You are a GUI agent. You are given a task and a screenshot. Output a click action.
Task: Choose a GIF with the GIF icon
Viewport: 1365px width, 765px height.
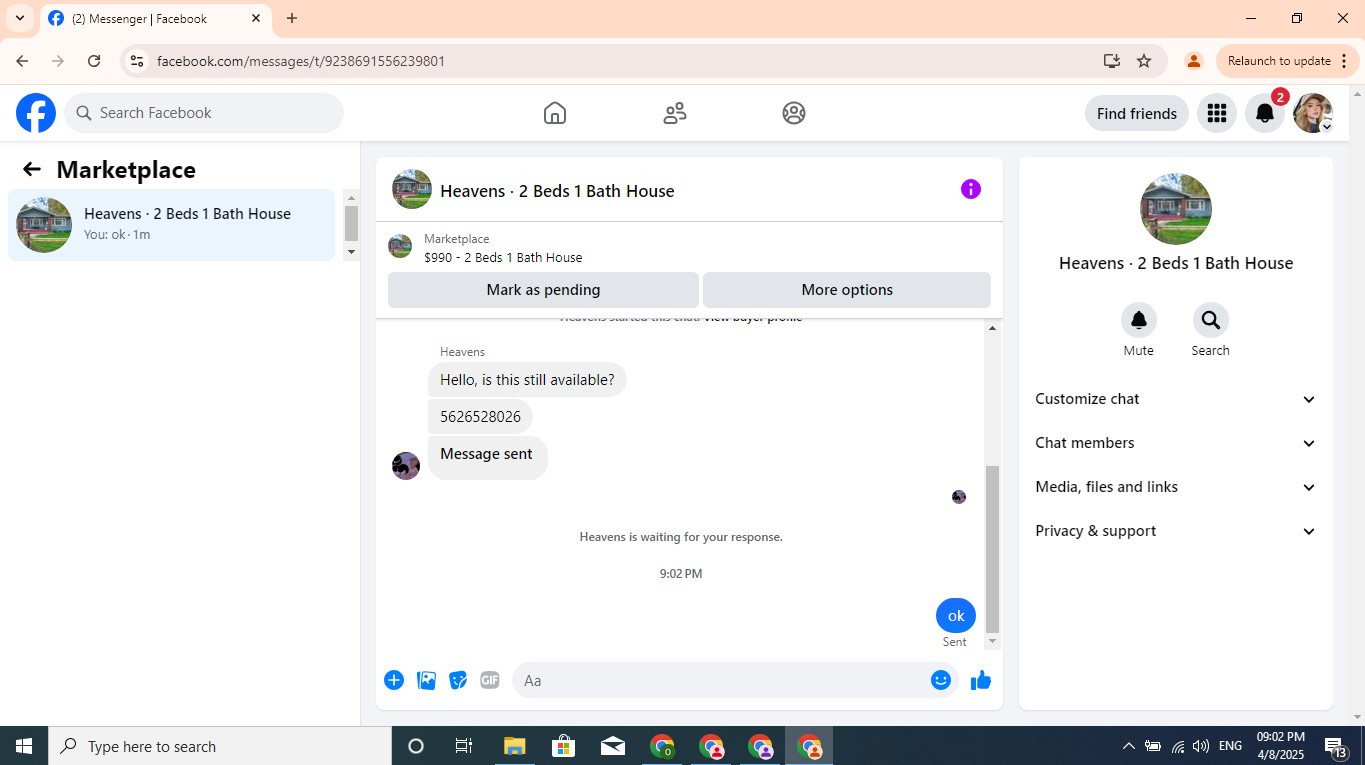489,680
